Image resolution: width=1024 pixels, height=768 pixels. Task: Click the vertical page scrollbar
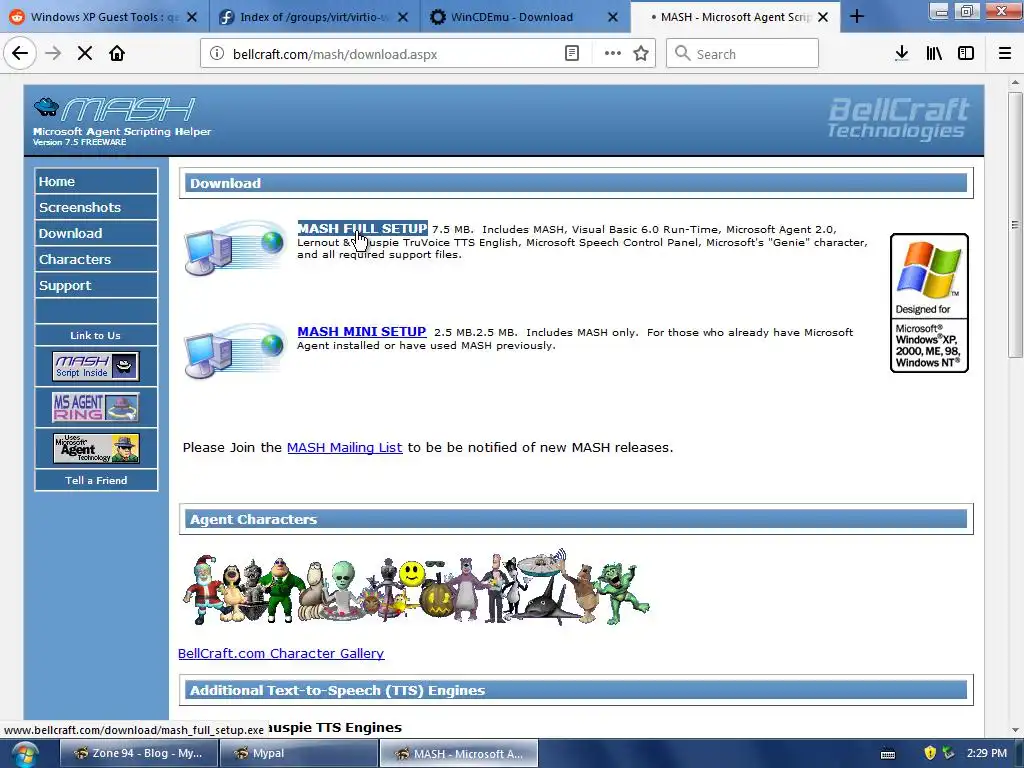click(1015, 225)
